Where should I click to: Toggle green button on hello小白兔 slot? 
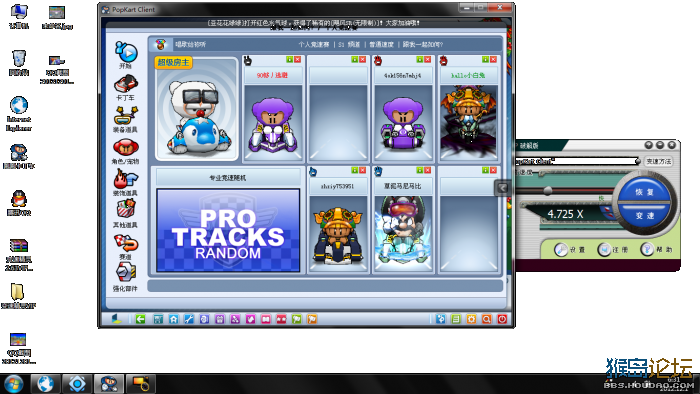click(x=485, y=59)
